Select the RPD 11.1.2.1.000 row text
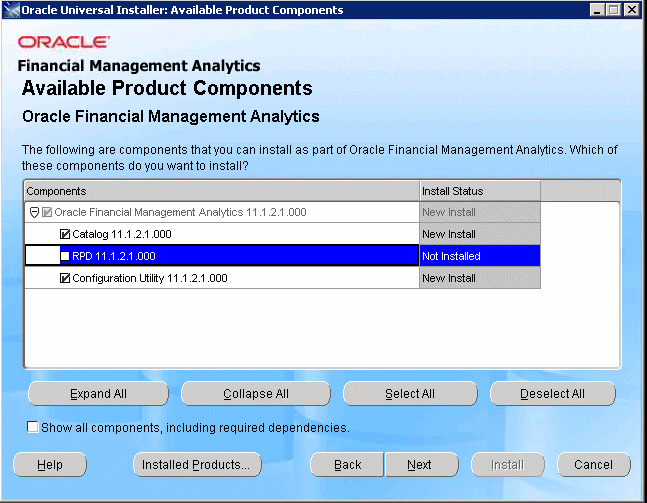The image size is (647, 503). (x=114, y=256)
